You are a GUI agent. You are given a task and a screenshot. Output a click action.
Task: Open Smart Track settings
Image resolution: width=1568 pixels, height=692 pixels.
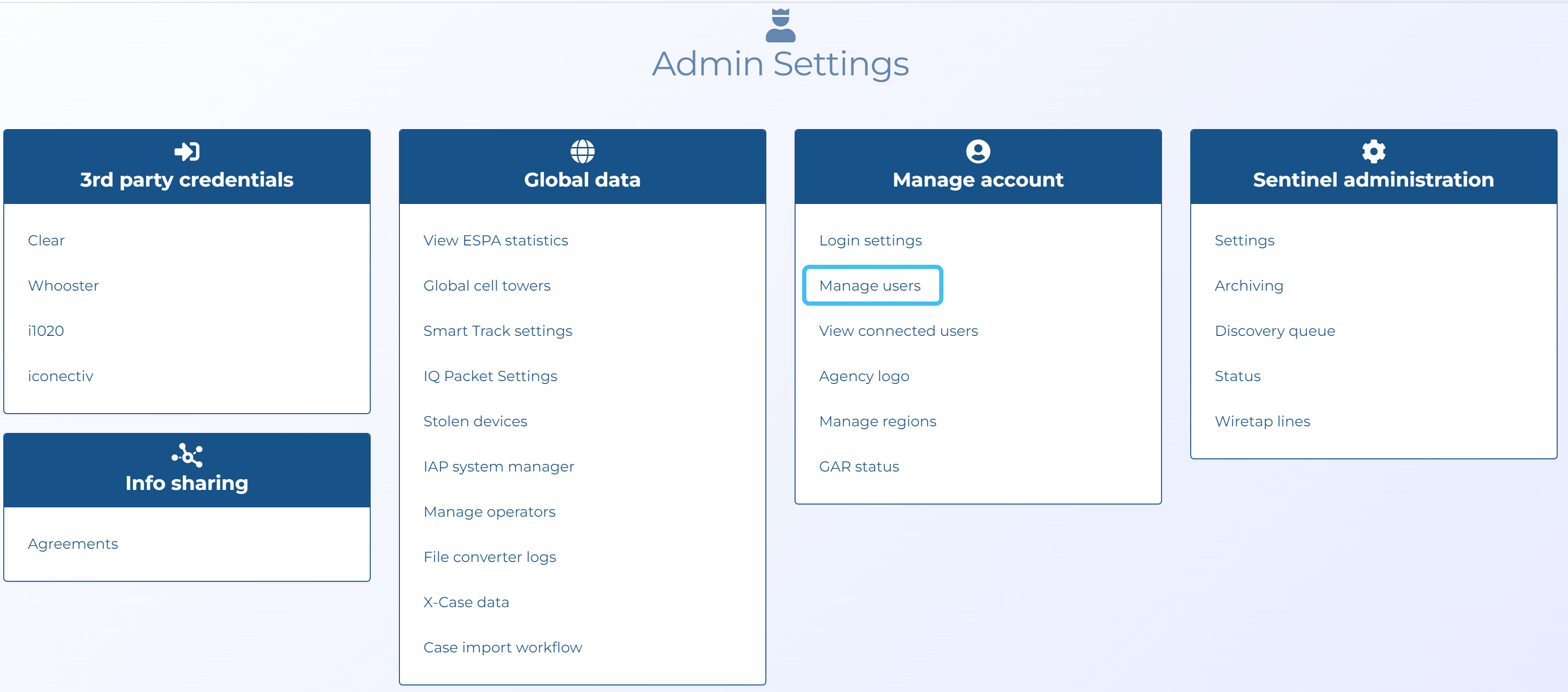coord(497,331)
